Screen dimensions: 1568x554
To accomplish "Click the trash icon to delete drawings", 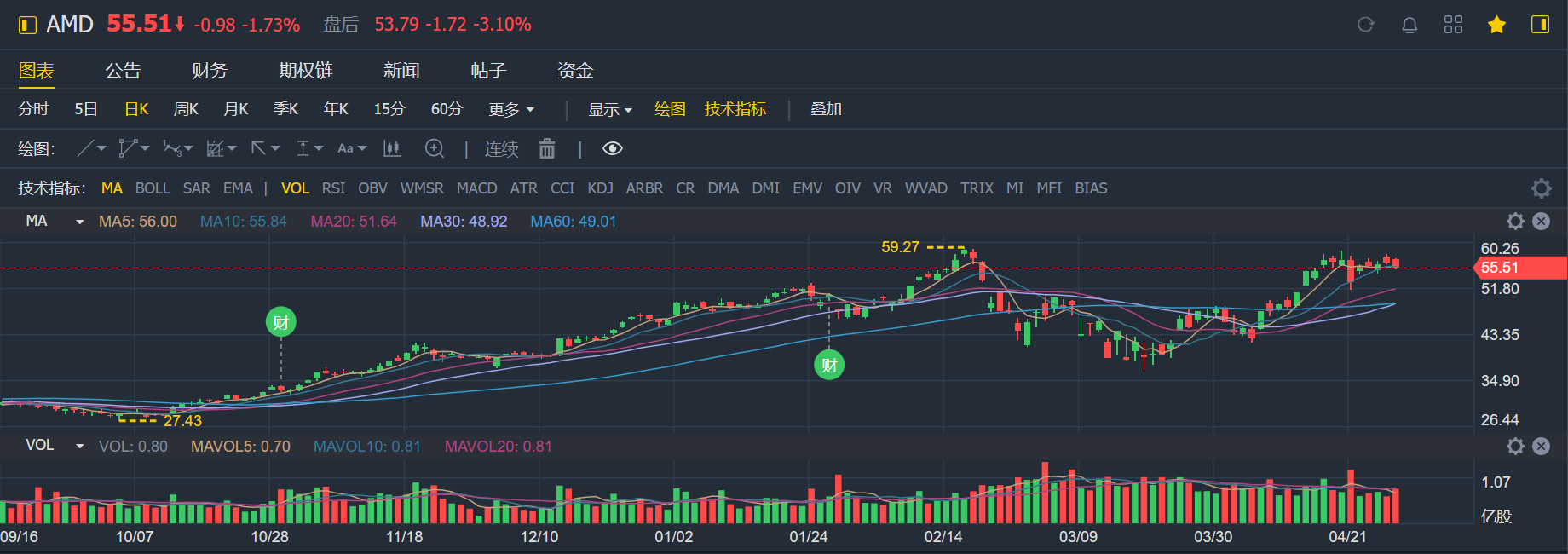I will pos(547,149).
